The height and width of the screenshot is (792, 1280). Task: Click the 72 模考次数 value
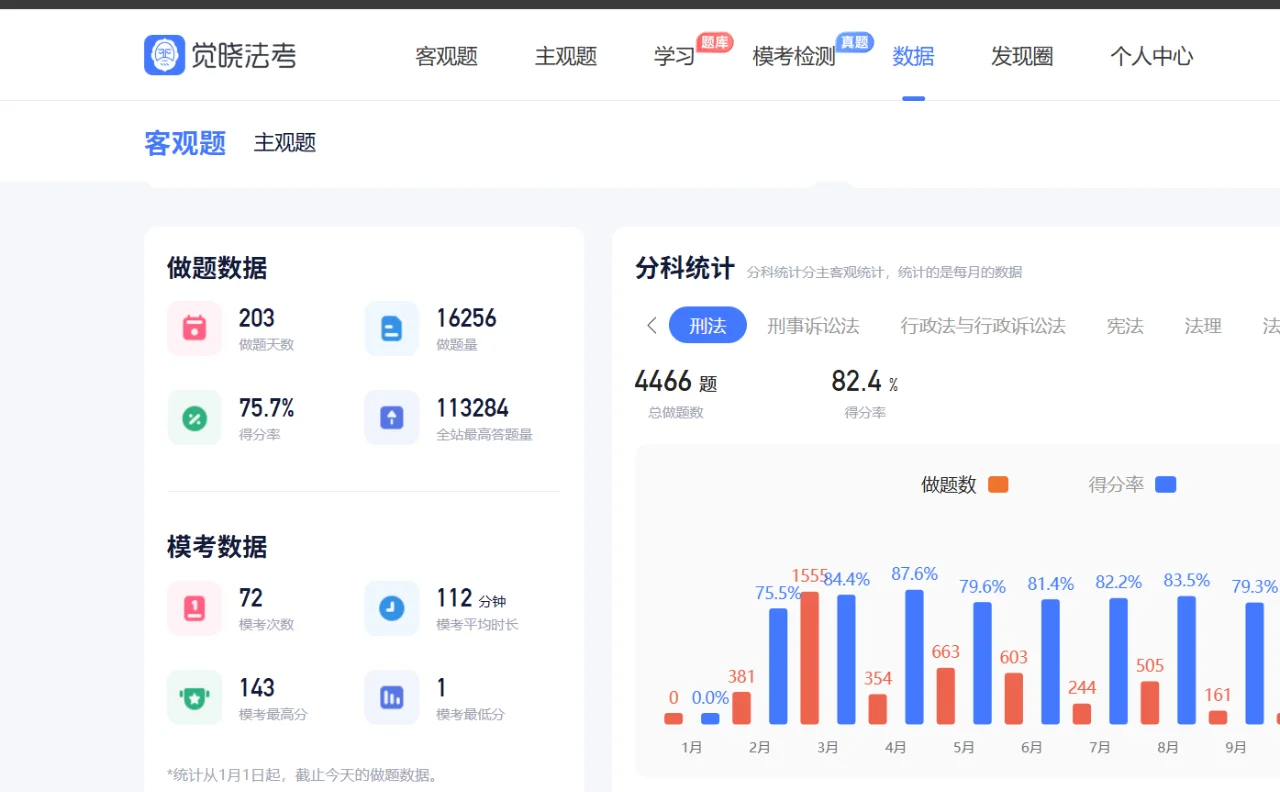[251, 598]
